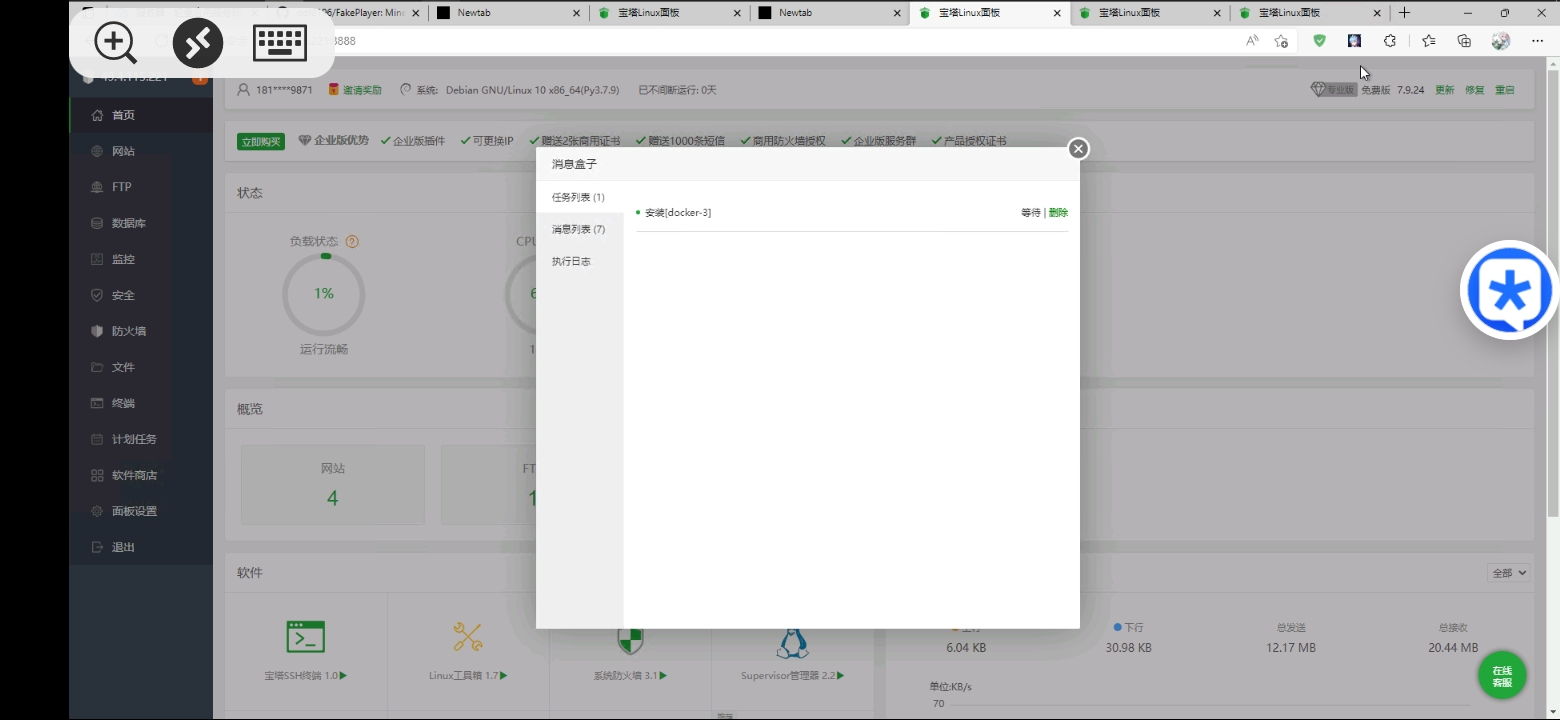Screen dimensions: 1560x720
Task: Open 面板设置 panel settings in sidebar
Action: (141, 511)
